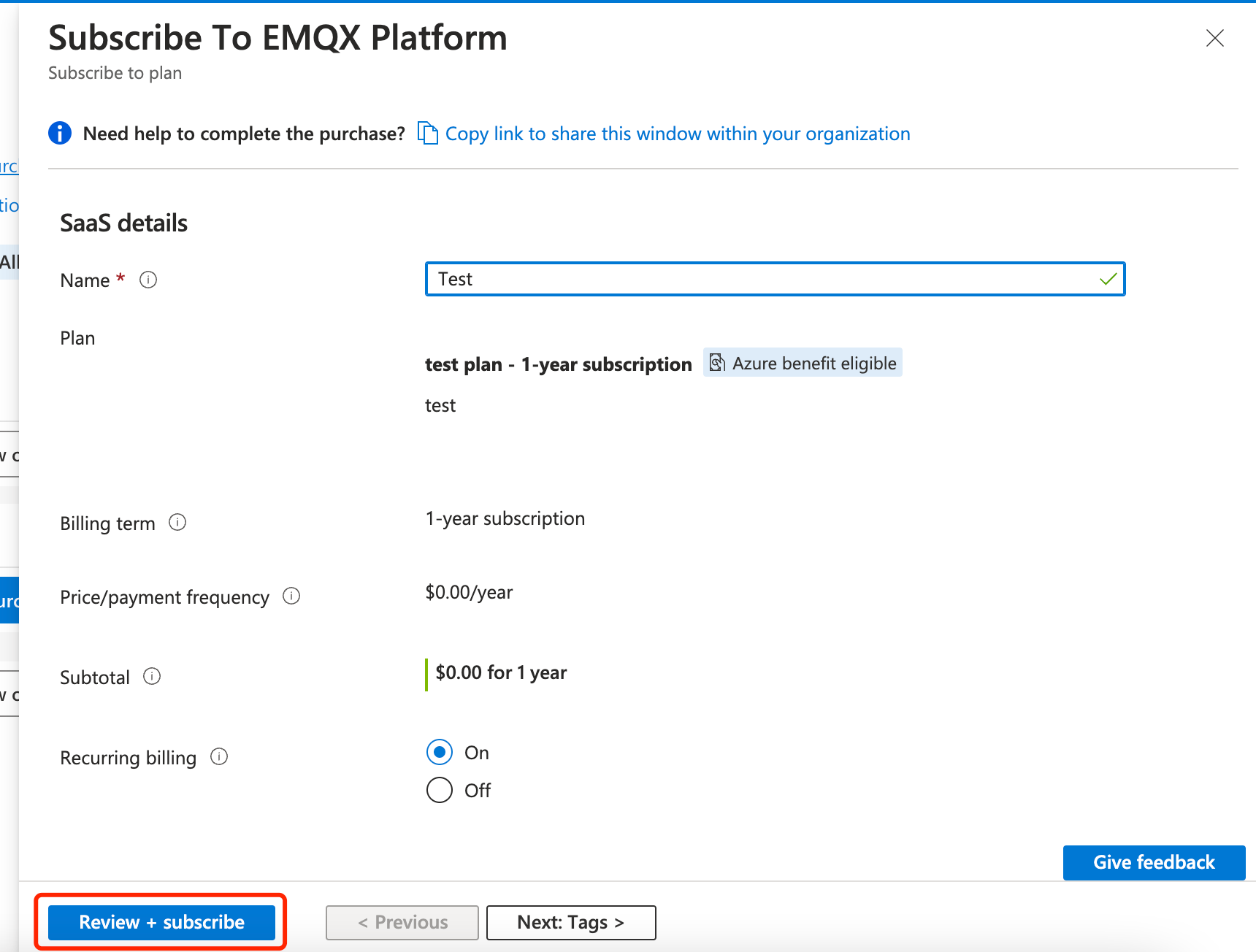Turn recurring billing Off
Image resolution: width=1256 pixels, height=952 pixels.
click(x=439, y=790)
